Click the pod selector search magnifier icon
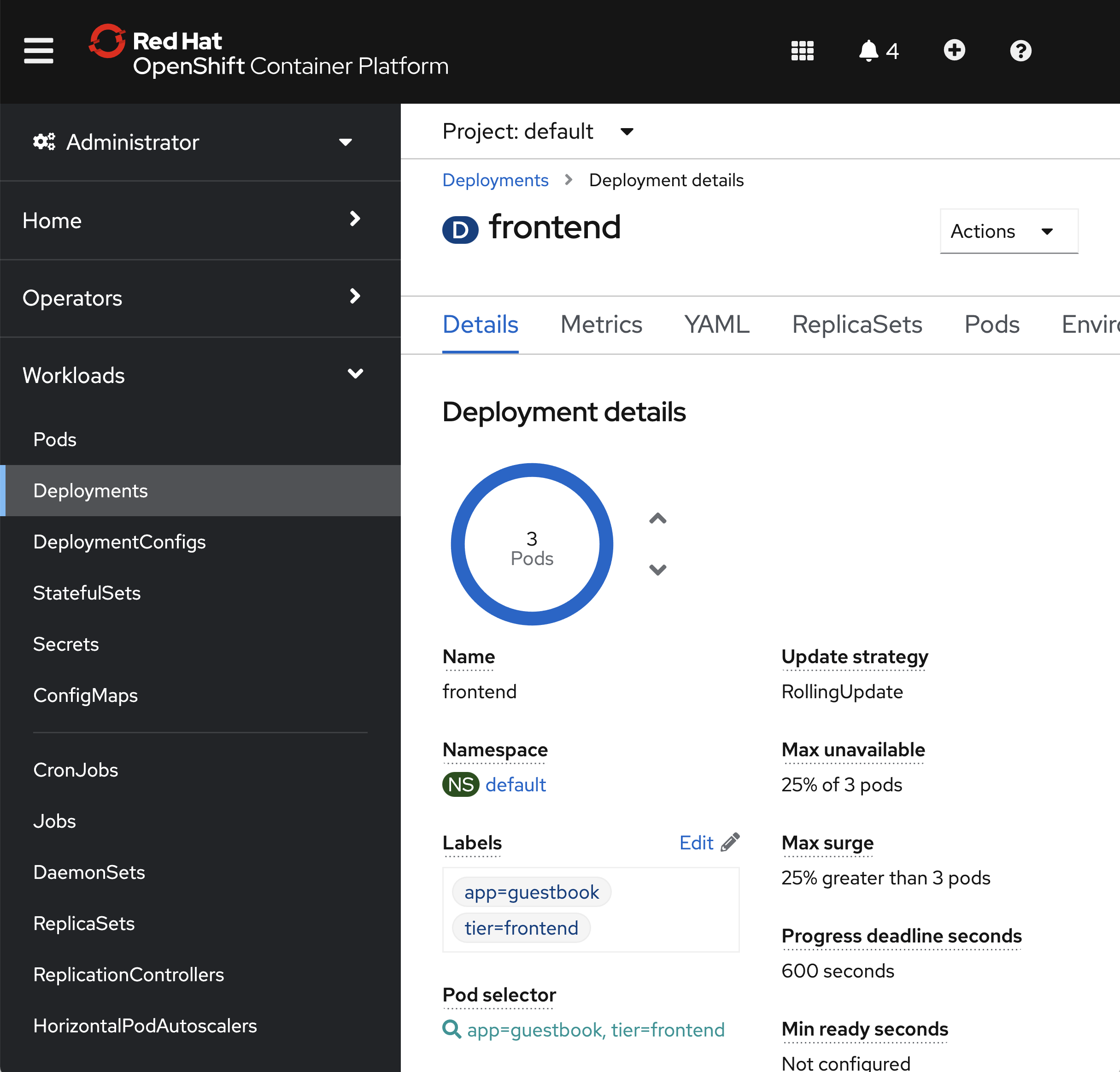Image resolution: width=1120 pixels, height=1072 pixels. [452, 1029]
